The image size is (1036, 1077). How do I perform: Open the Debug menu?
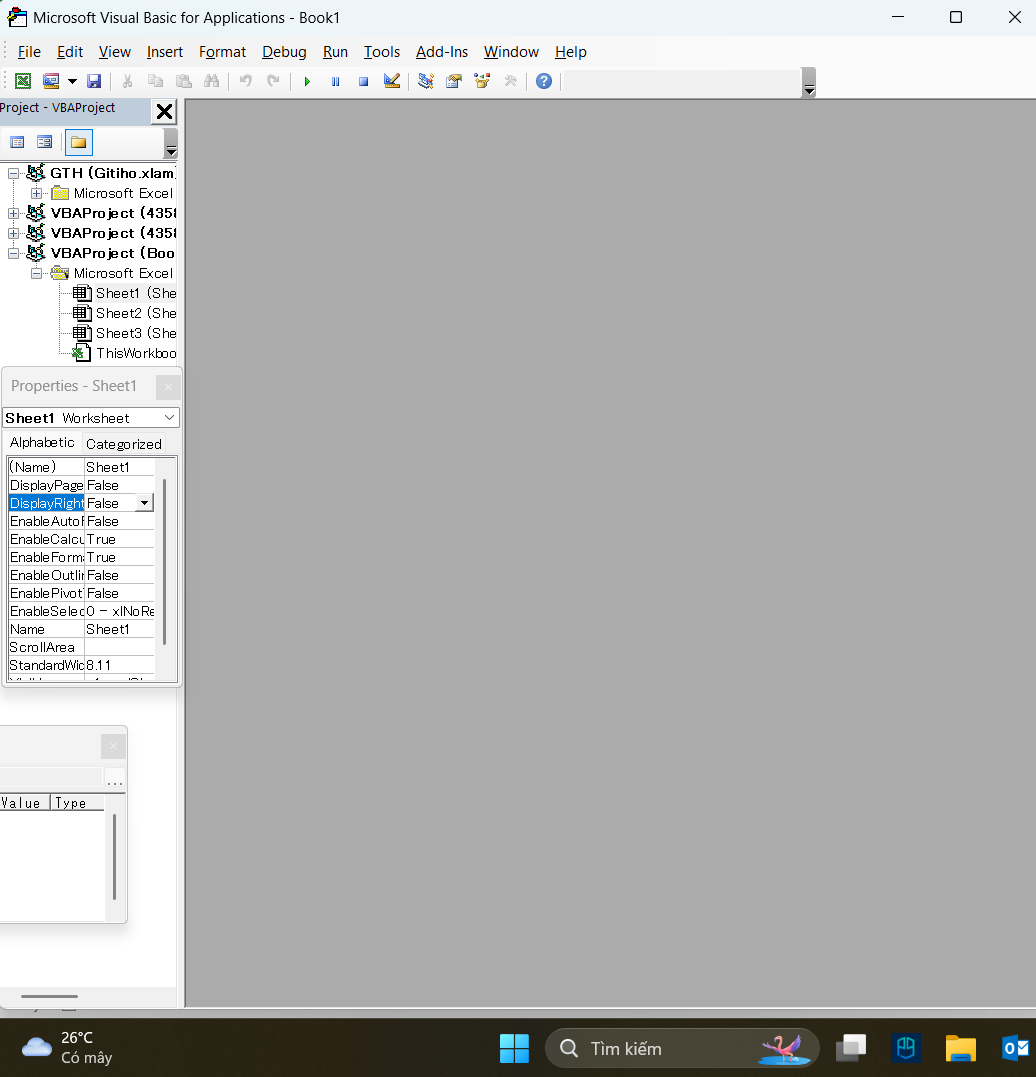click(284, 52)
